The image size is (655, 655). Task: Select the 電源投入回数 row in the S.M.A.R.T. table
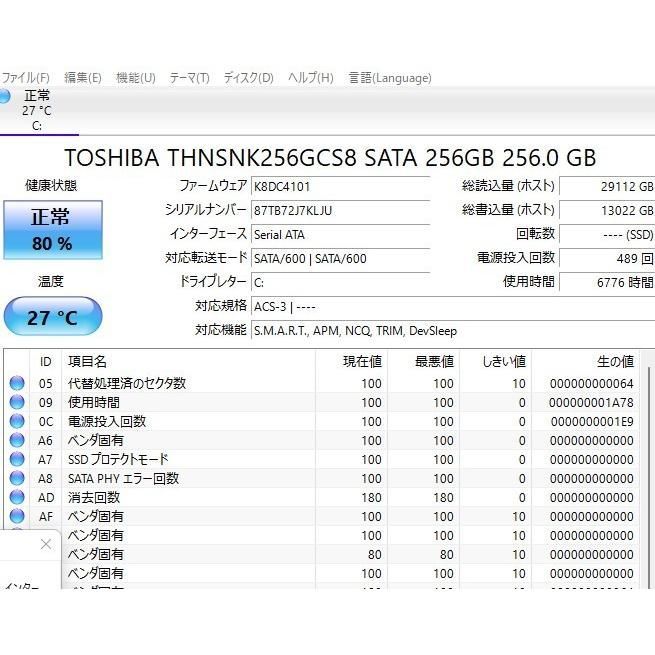coord(322,421)
